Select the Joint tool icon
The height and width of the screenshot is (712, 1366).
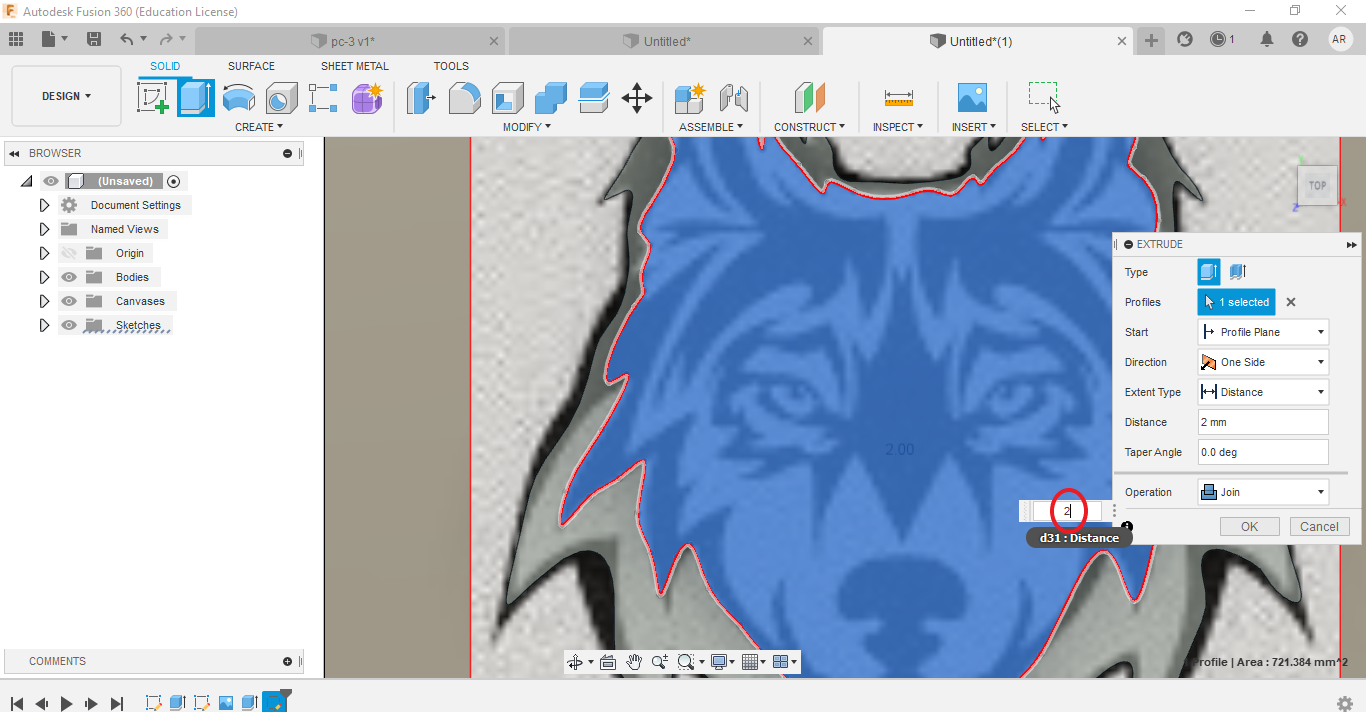(734, 98)
